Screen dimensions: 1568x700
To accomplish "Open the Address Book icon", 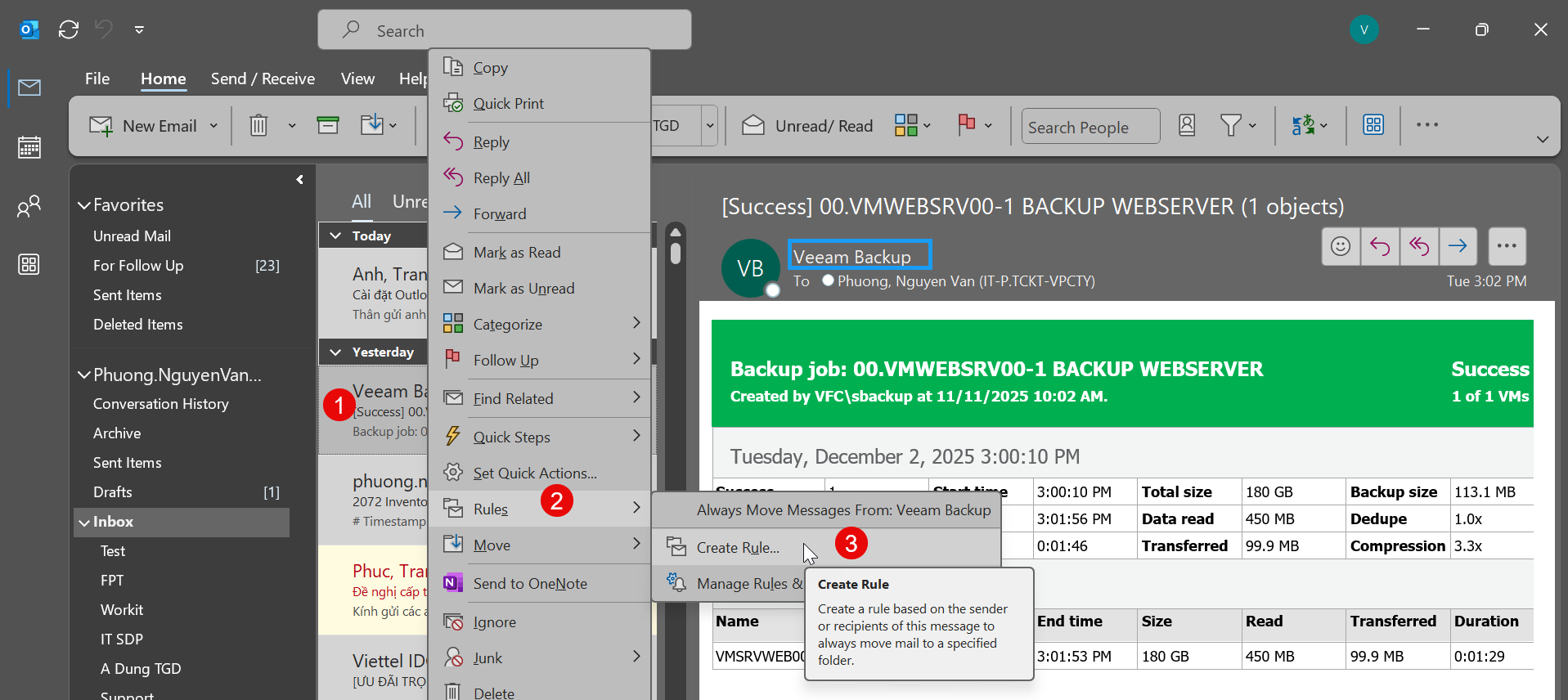I will [1186, 126].
